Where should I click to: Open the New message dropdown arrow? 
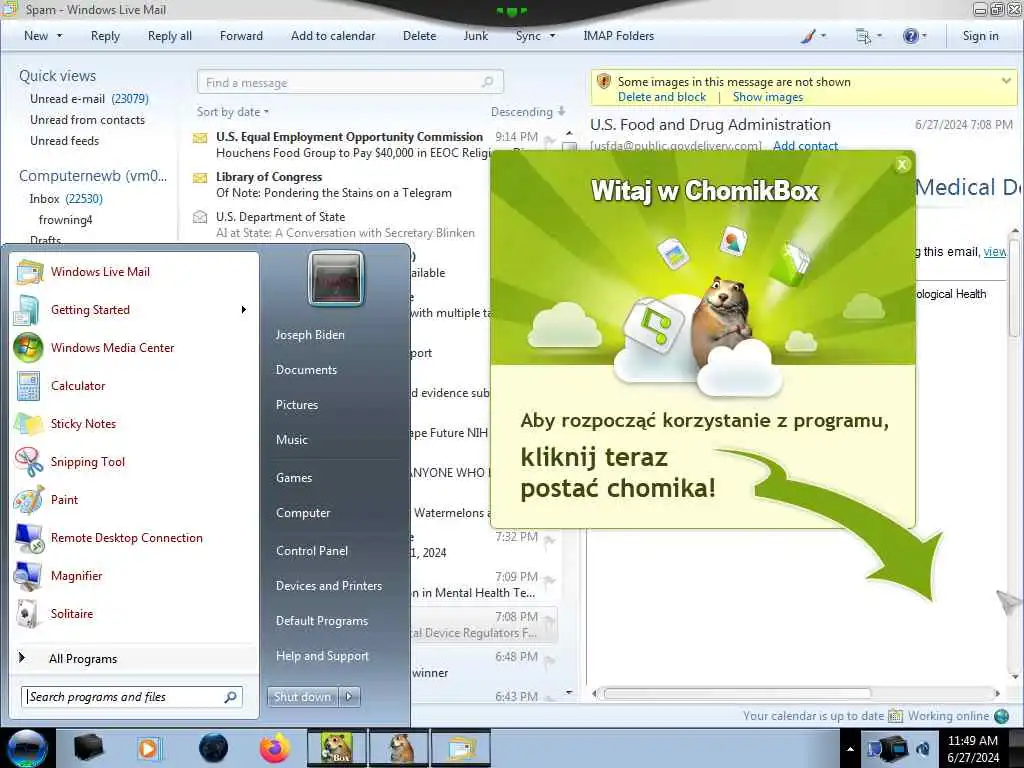point(59,36)
